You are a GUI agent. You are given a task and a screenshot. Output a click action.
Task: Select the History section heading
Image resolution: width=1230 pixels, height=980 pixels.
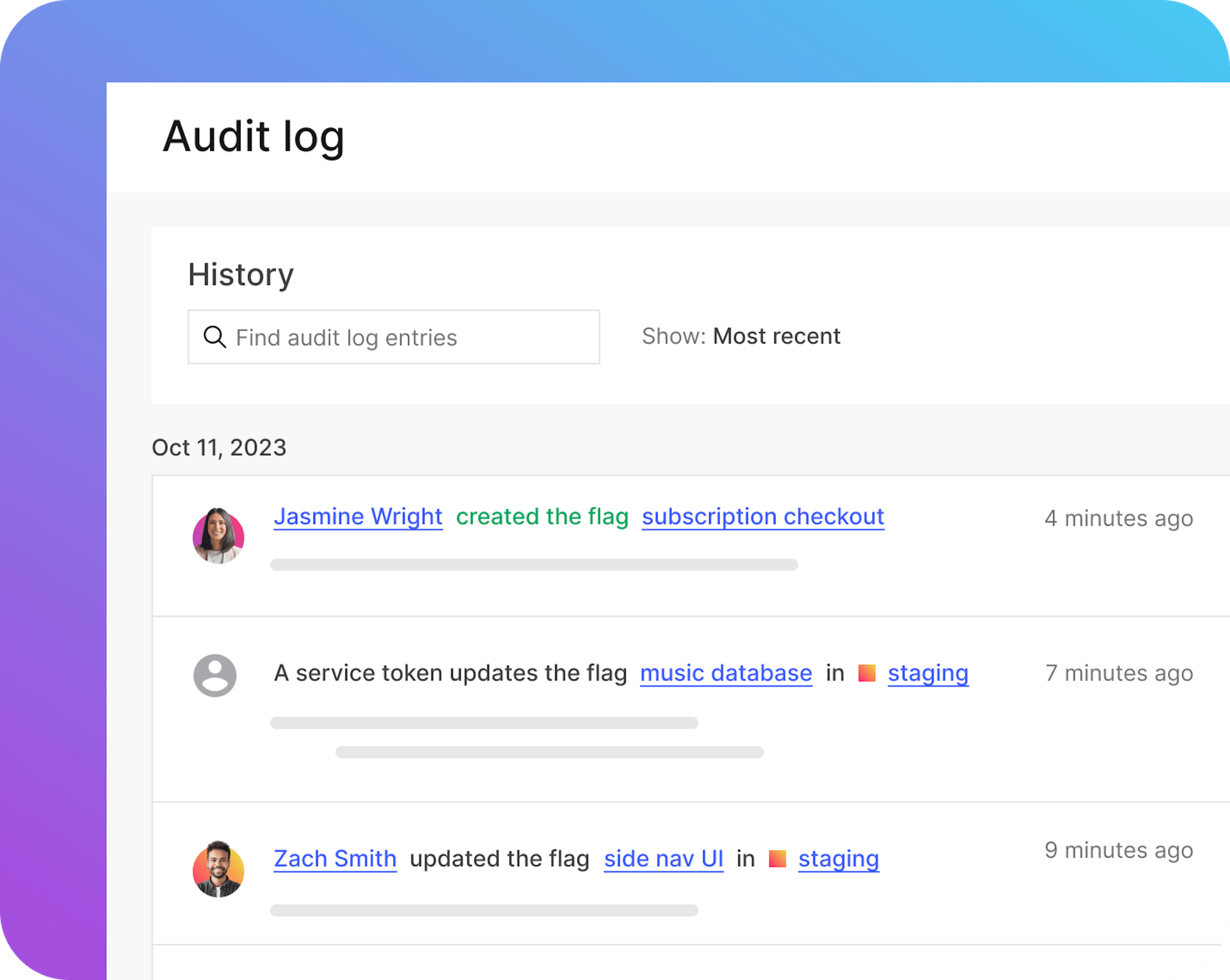240,275
